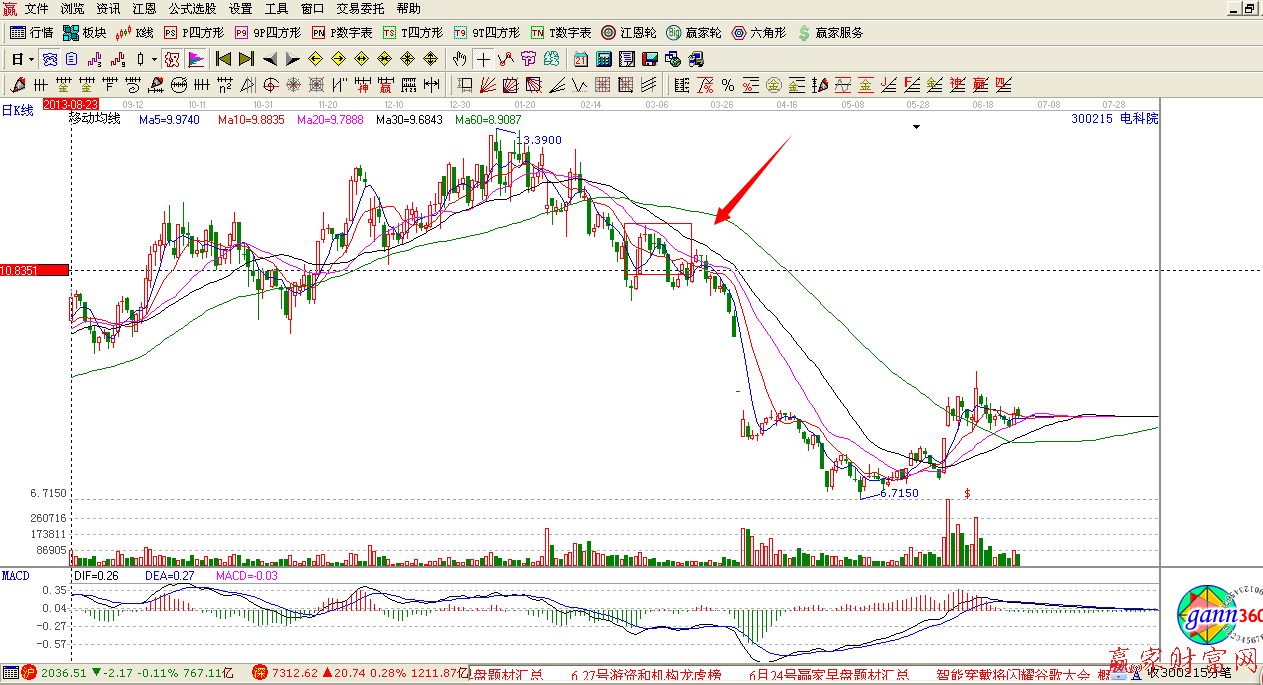The height and width of the screenshot is (685, 1263).
Task: Toggle the blue chain-link toolbar button
Action: [49, 59]
